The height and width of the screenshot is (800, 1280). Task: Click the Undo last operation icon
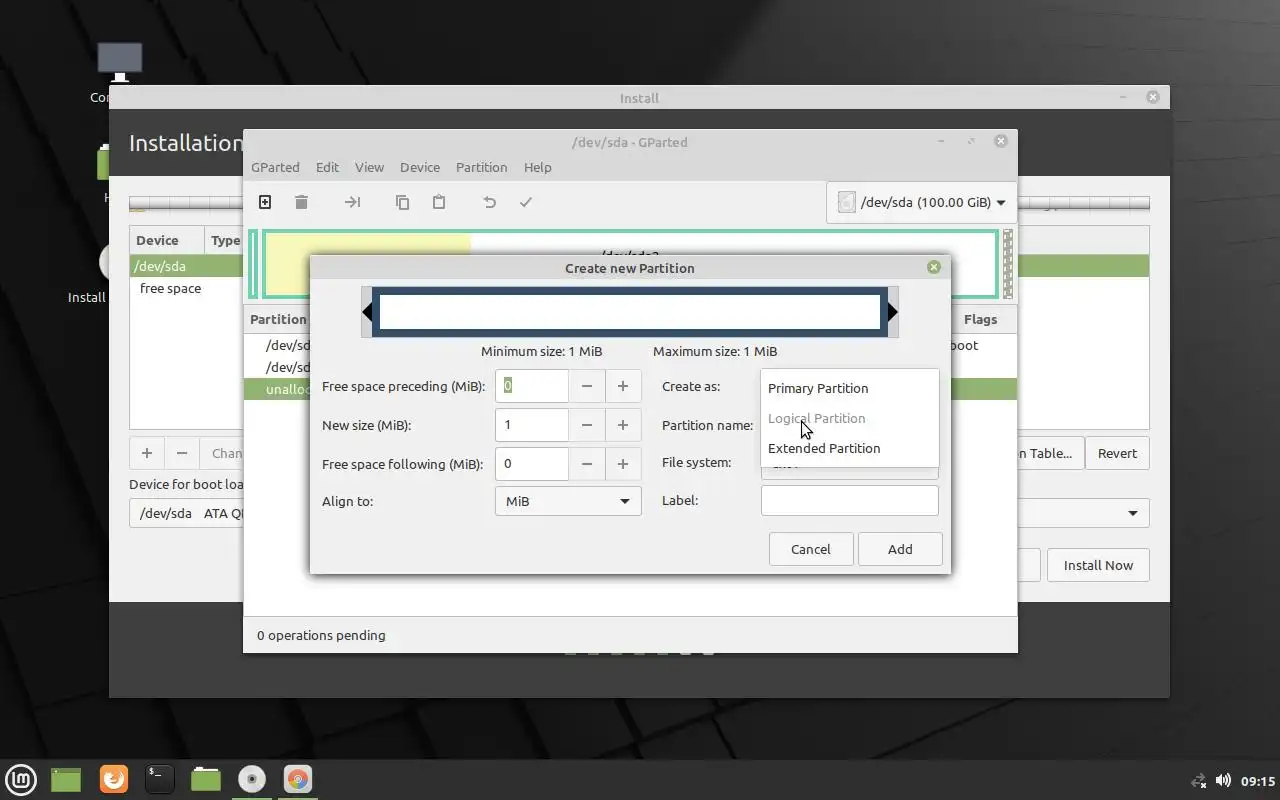tap(489, 202)
